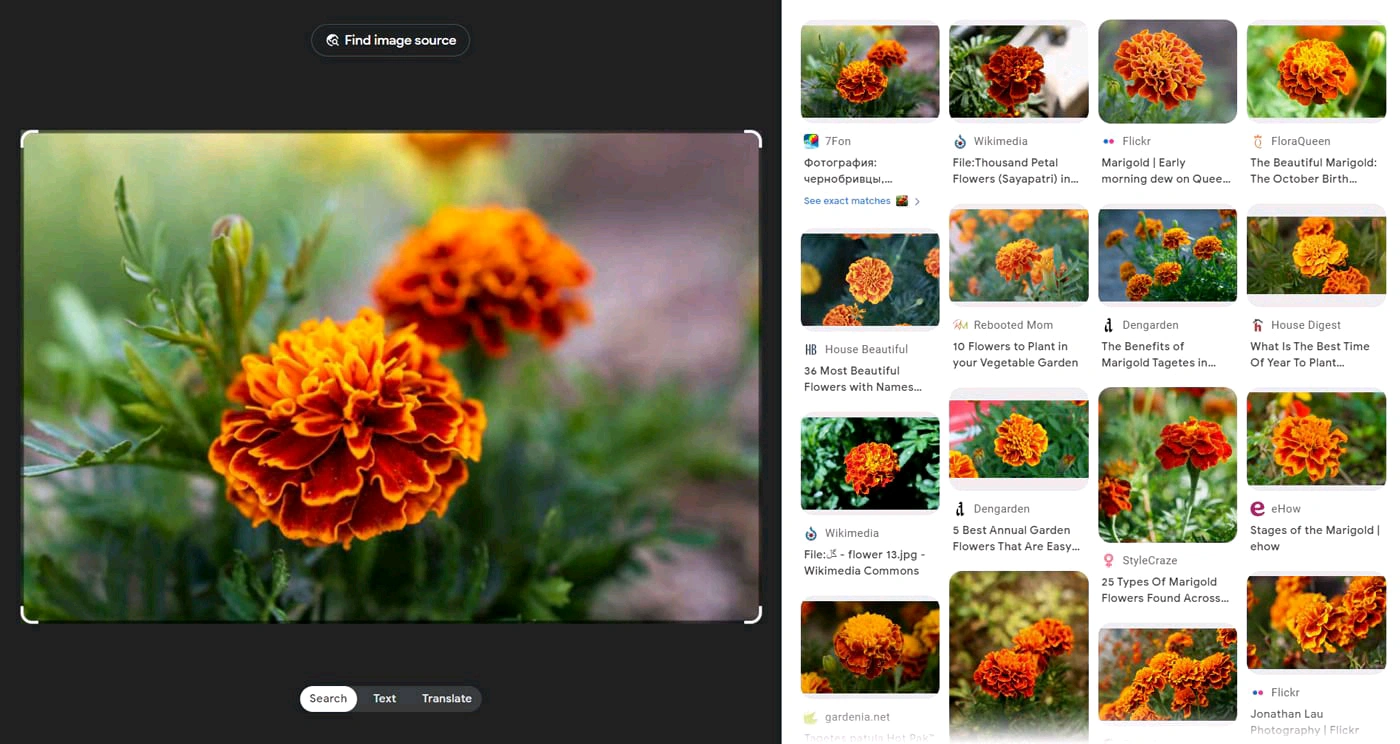This screenshot has height=744, width=1400.
Task: Click the 'StyleCraze' source name
Action: [x=1150, y=560]
